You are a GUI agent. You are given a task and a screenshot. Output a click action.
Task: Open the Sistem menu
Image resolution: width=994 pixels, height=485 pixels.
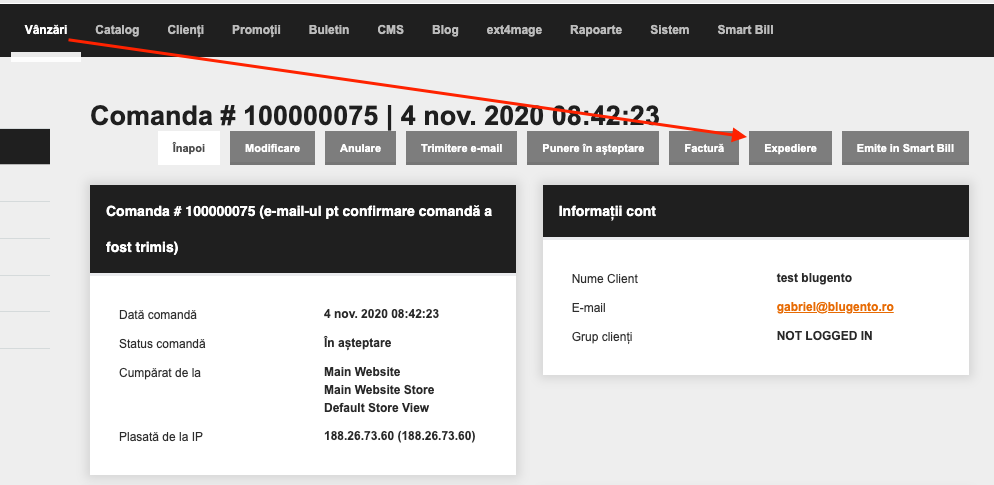coord(669,30)
